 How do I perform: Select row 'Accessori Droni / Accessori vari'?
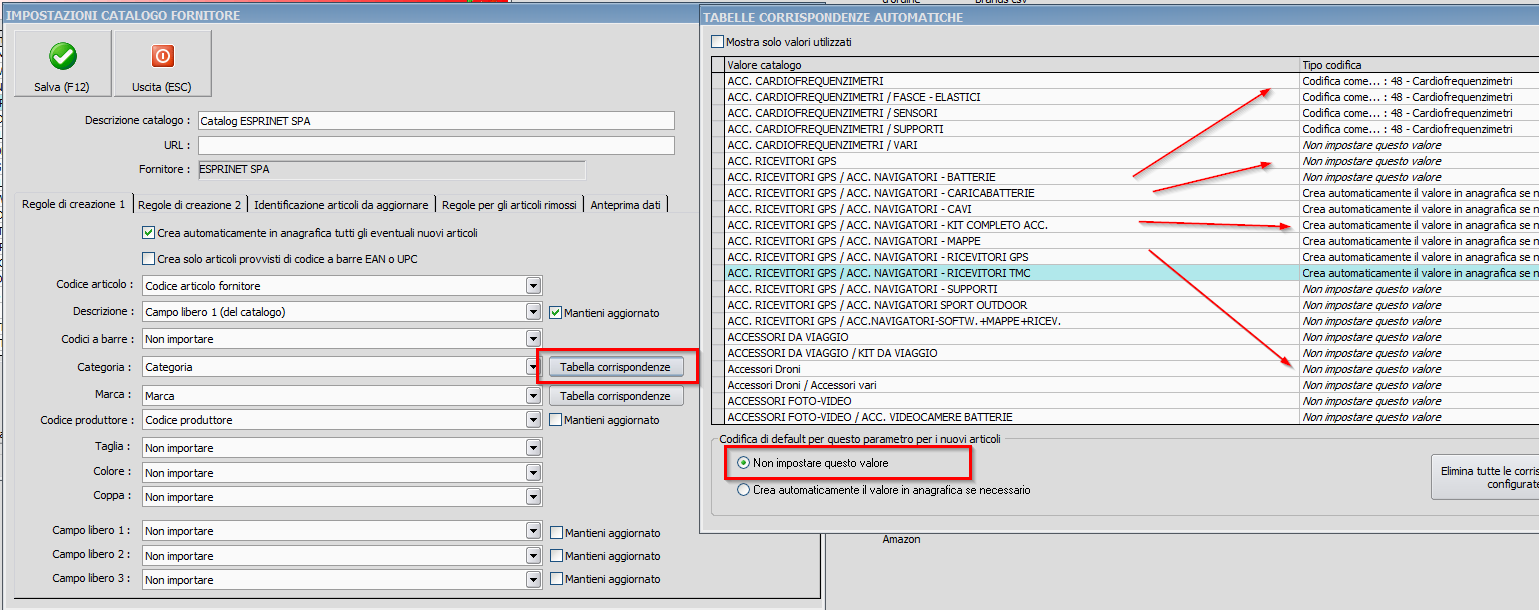(1124, 385)
